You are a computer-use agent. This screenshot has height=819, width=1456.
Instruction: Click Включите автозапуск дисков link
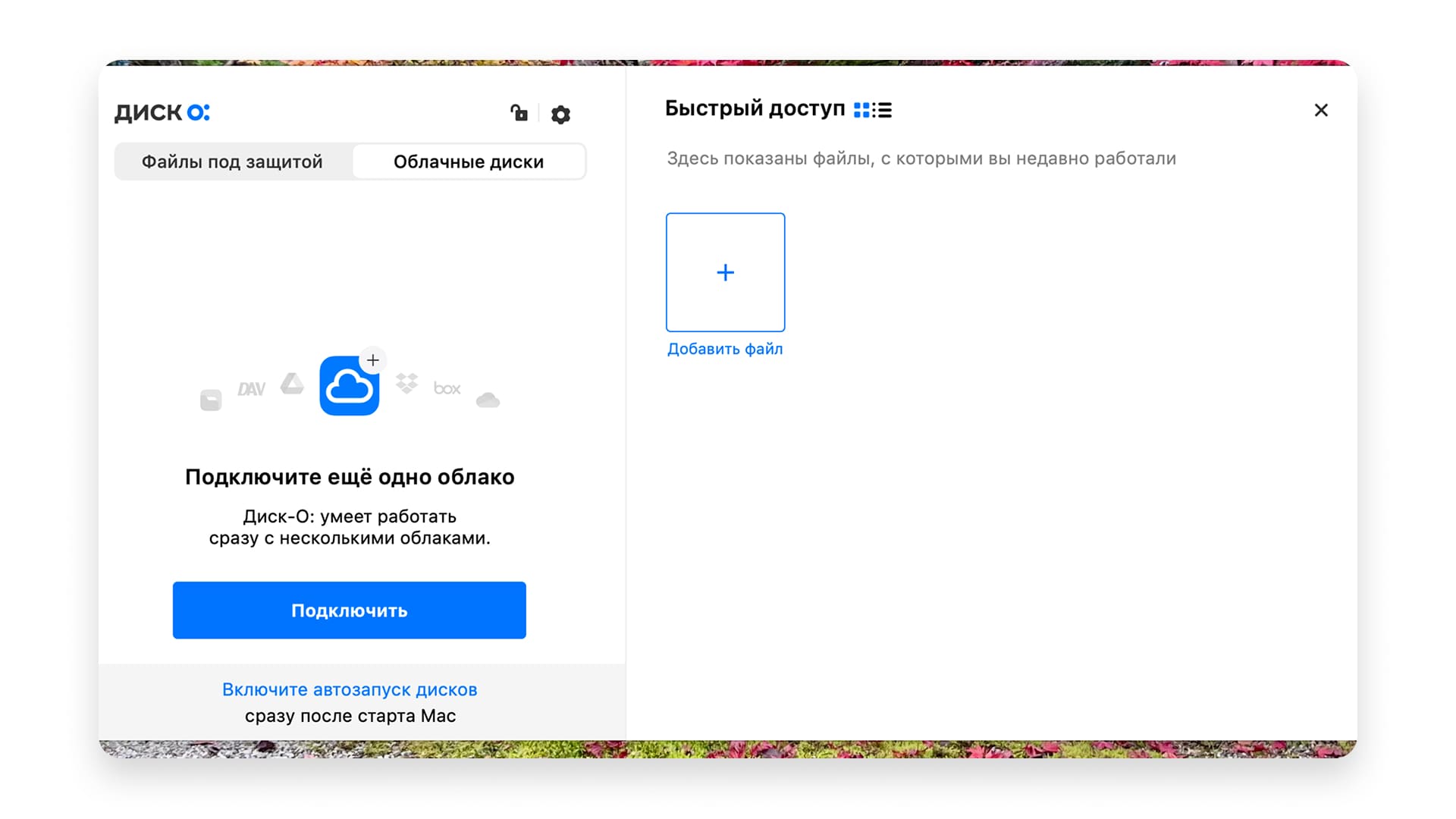tap(350, 689)
